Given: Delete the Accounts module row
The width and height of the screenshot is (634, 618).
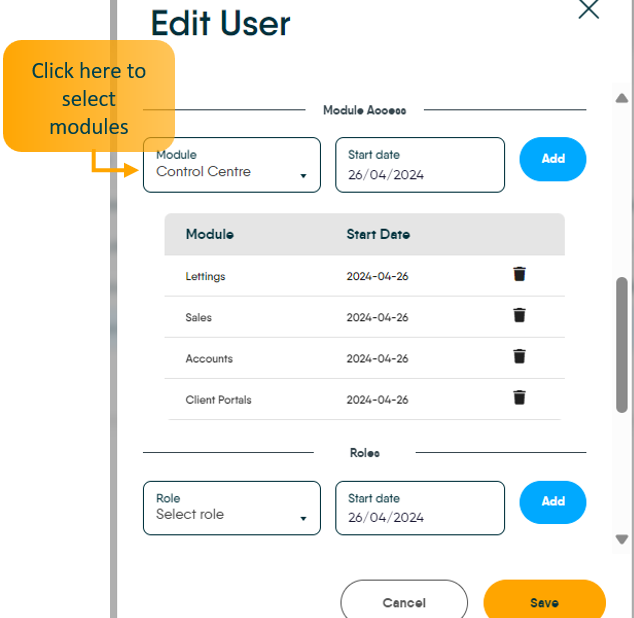Looking at the screenshot, I should [x=519, y=356].
